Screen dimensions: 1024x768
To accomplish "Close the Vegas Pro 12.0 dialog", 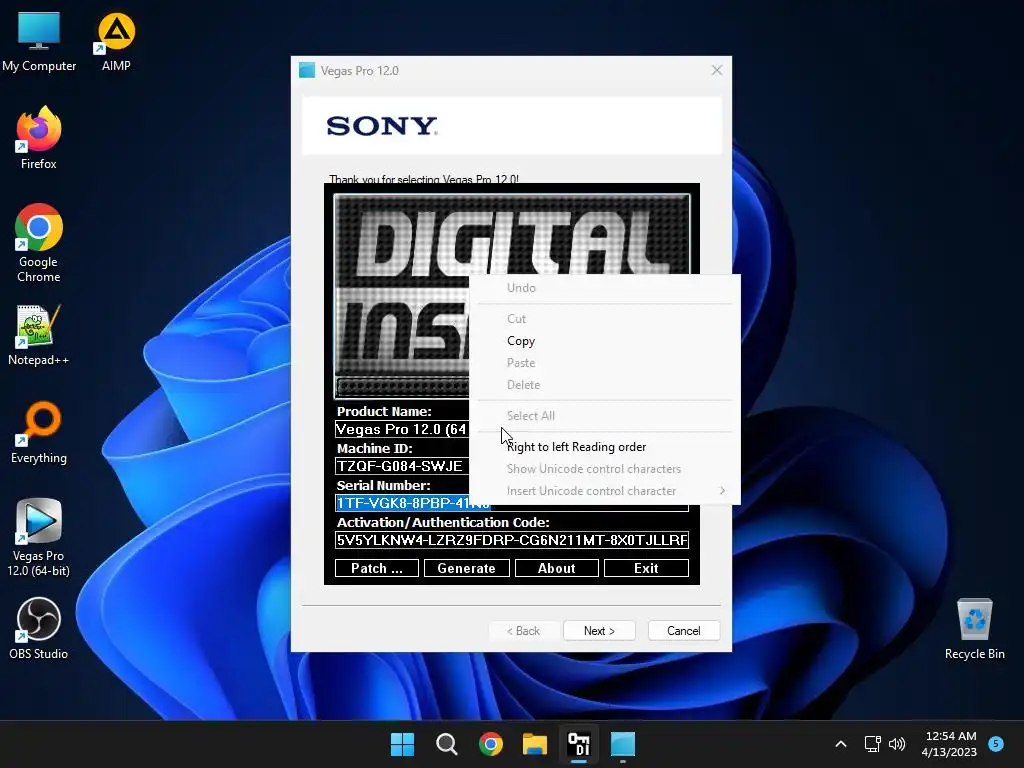I will pos(716,71).
